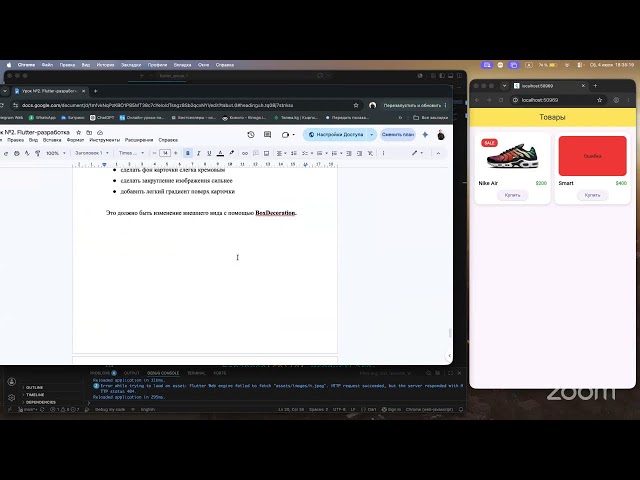Open the 100% zoom dropdown
Screen dimensions: 640x480
pyautogui.click(x=56, y=153)
